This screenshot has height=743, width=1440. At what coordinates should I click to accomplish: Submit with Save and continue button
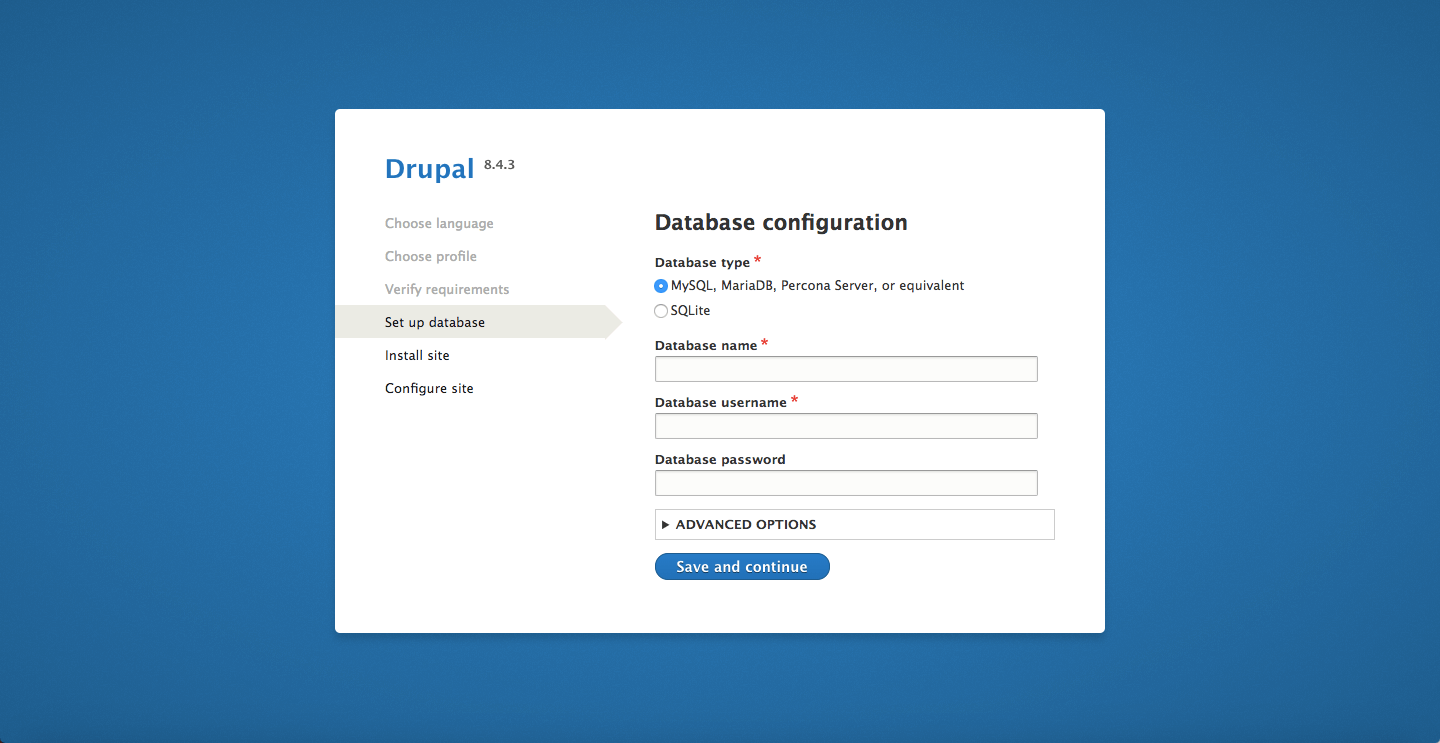tap(742, 567)
